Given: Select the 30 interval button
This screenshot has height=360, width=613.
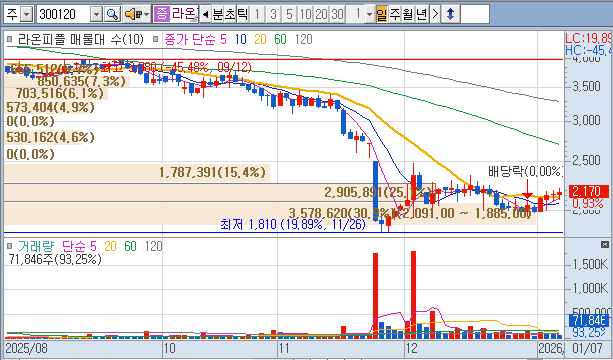Looking at the screenshot, I should [x=337, y=14].
